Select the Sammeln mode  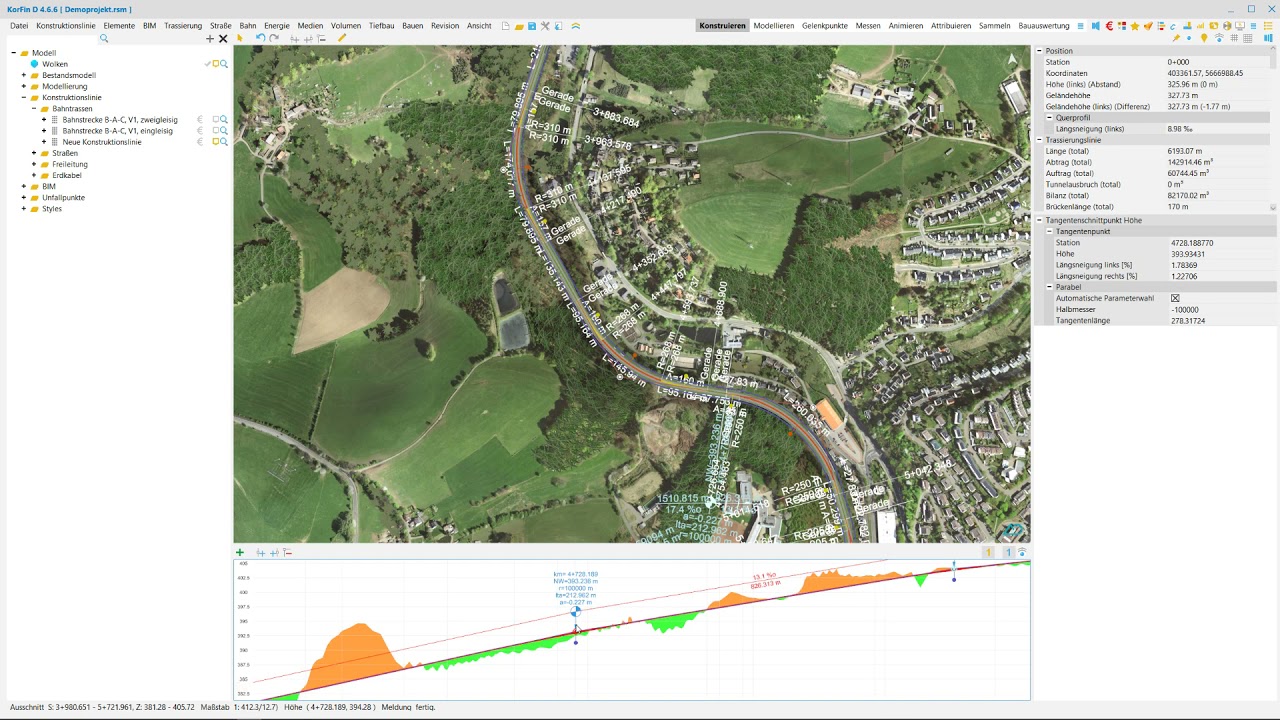tap(995, 26)
